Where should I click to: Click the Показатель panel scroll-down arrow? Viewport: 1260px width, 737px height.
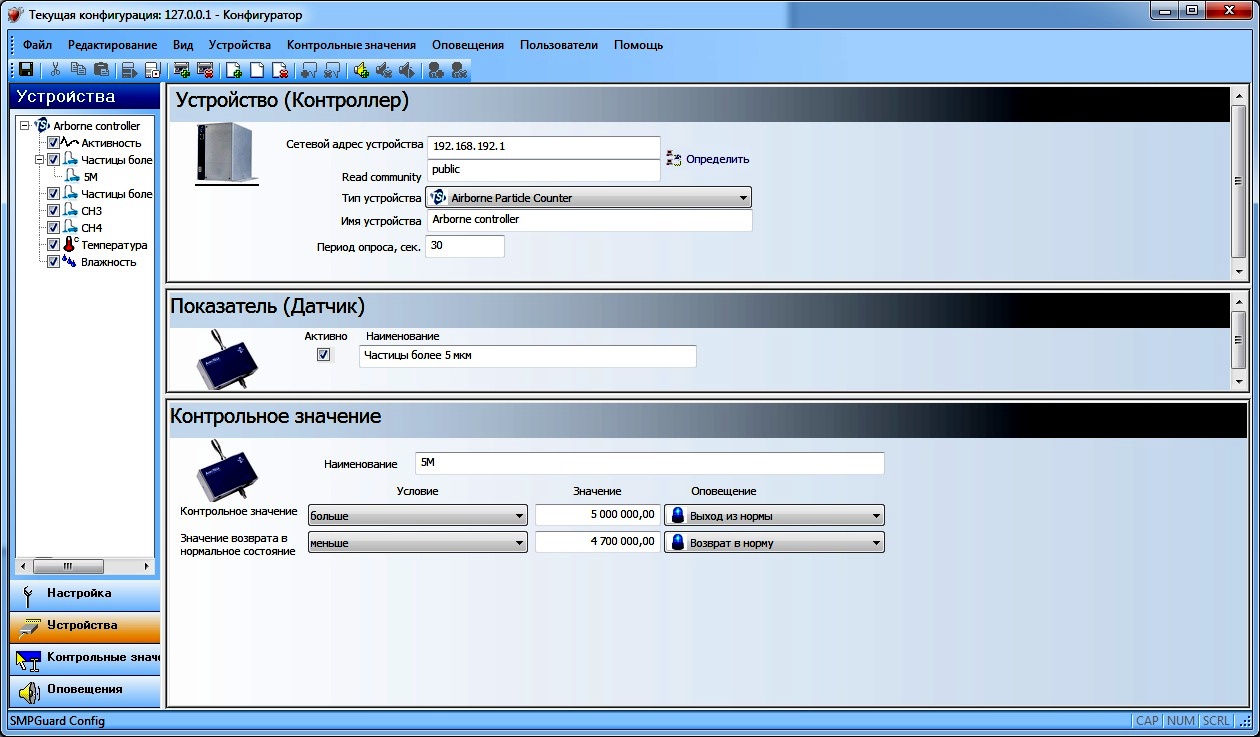click(x=1238, y=381)
